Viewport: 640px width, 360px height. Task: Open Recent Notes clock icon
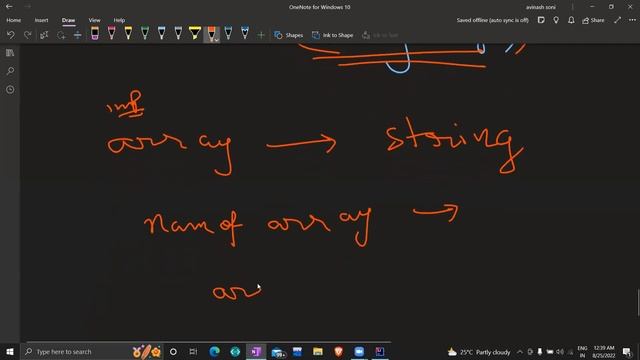point(10,89)
